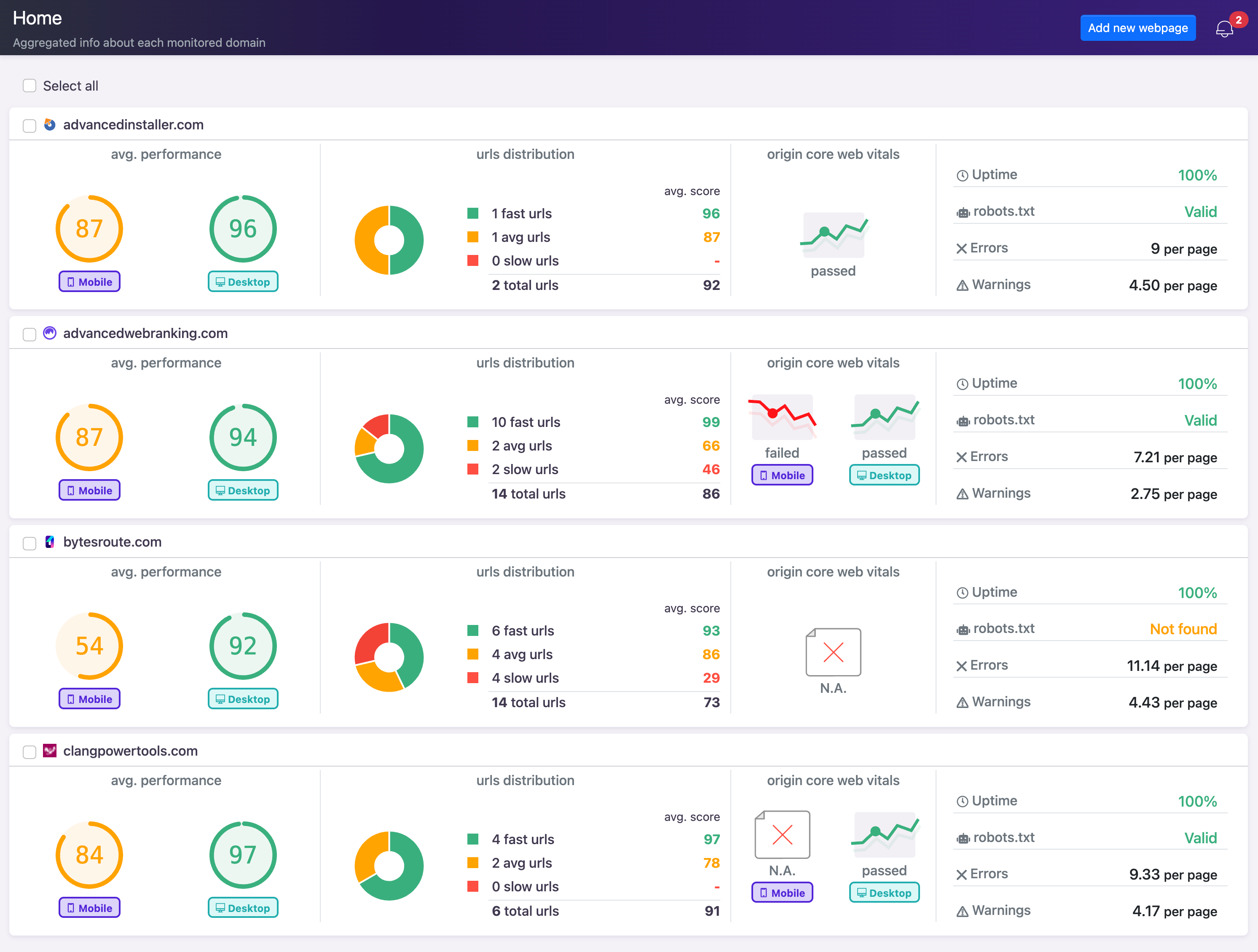Check the clangpowertools.com row checkbox
The image size is (1258, 952).
pos(29,751)
